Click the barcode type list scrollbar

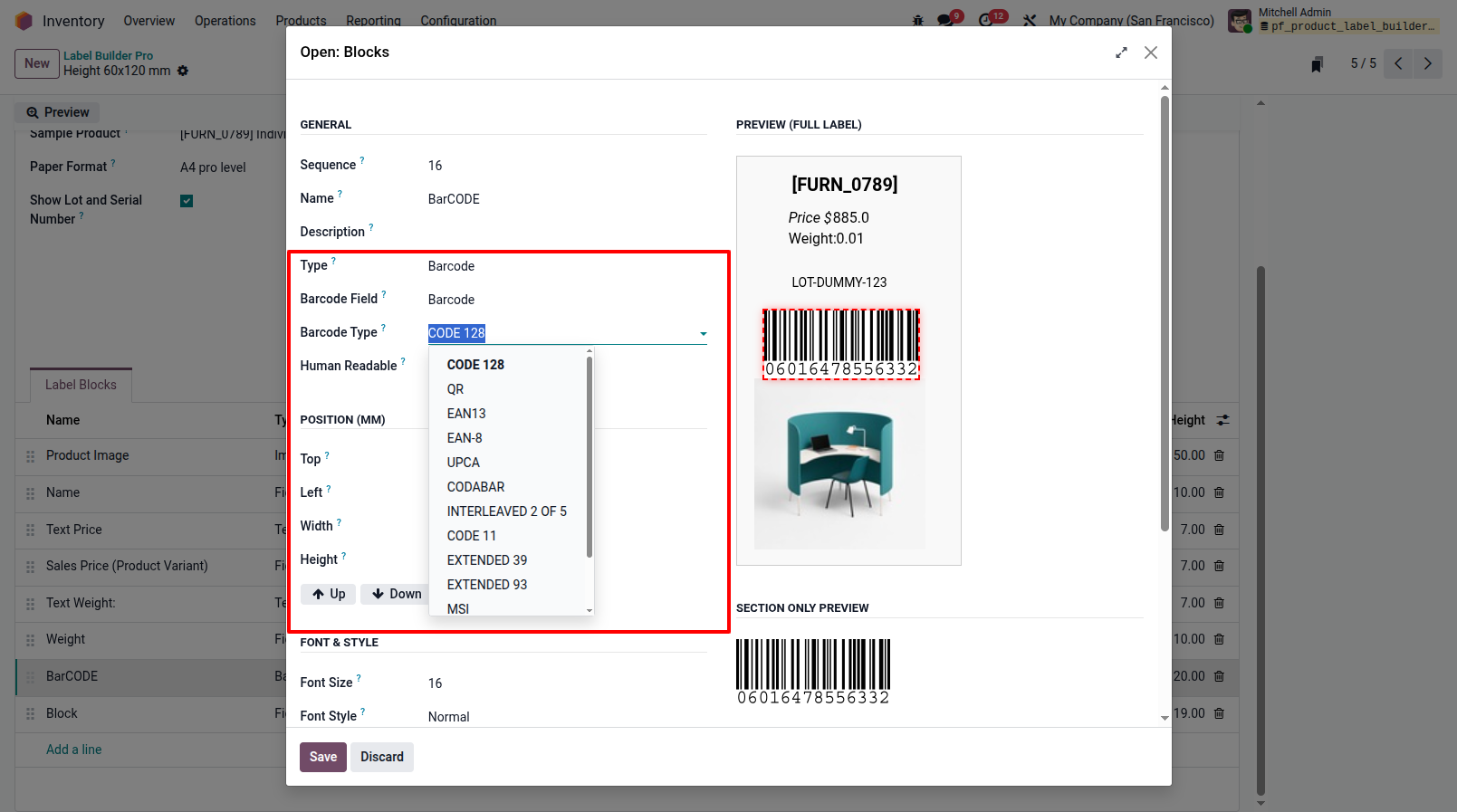click(x=590, y=456)
